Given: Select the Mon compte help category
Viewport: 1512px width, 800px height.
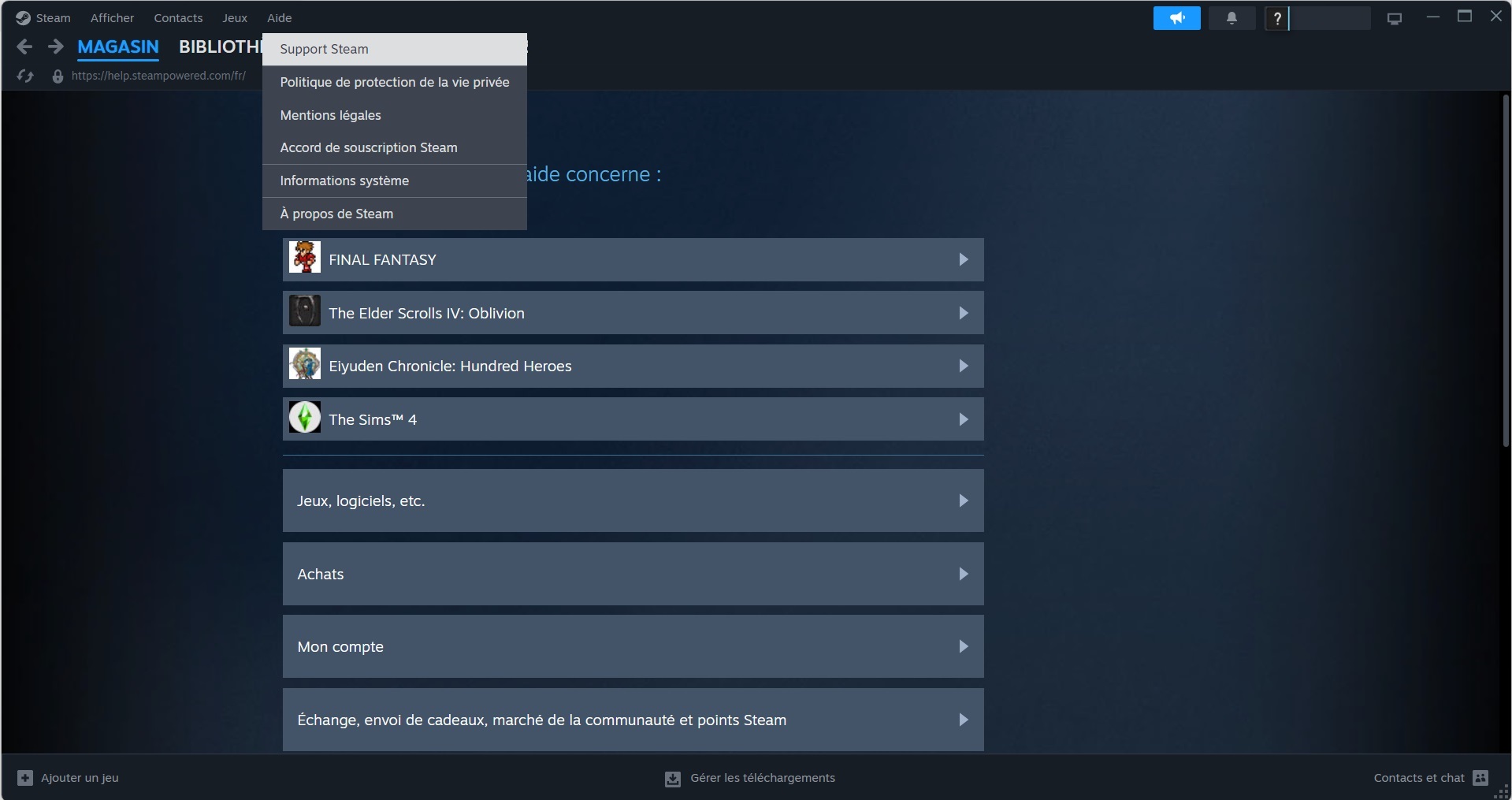Looking at the screenshot, I should tap(633, 646).
